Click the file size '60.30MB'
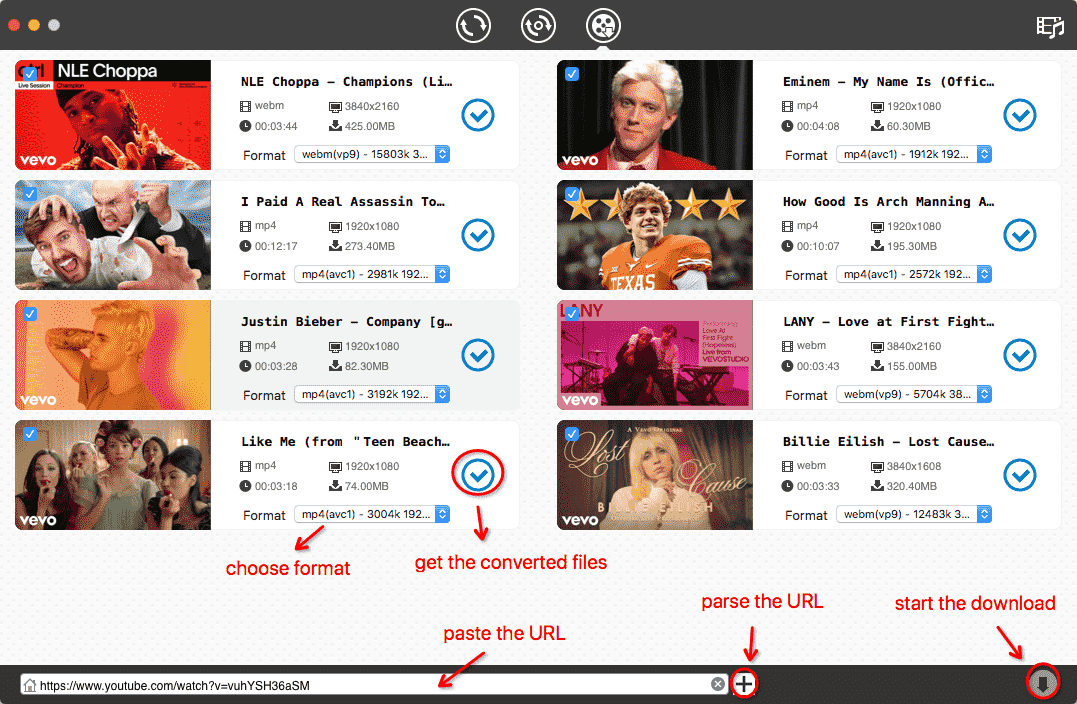 909,126
